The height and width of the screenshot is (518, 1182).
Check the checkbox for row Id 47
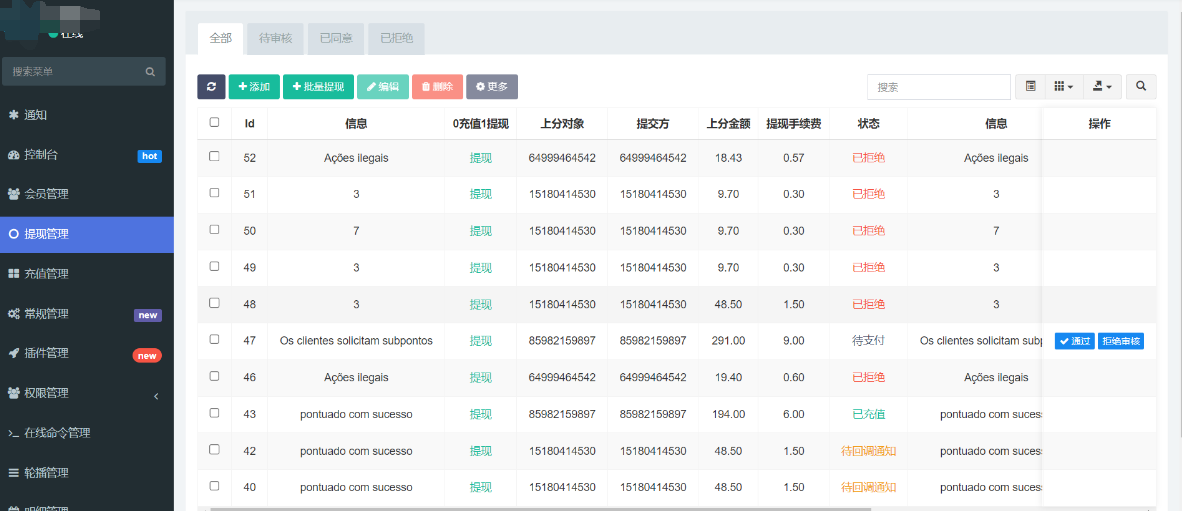(x=214, y=340)
